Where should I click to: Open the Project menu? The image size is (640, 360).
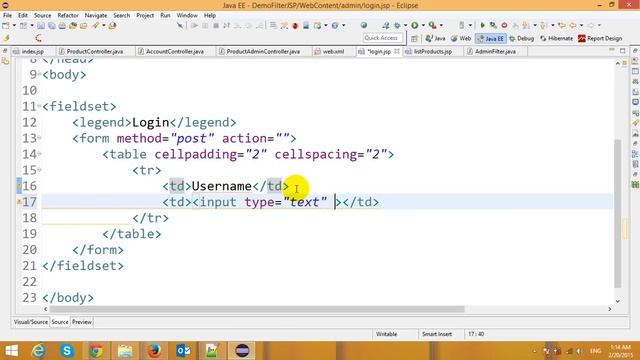click(x=145, y=15)
